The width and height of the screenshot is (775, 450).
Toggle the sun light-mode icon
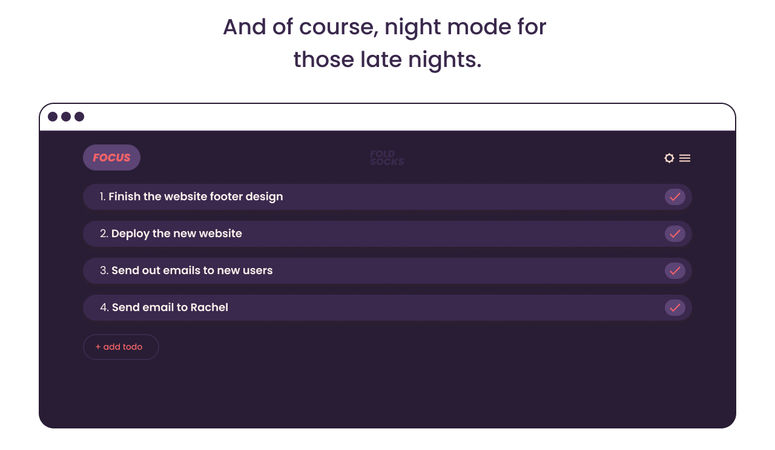click(669, 158)
